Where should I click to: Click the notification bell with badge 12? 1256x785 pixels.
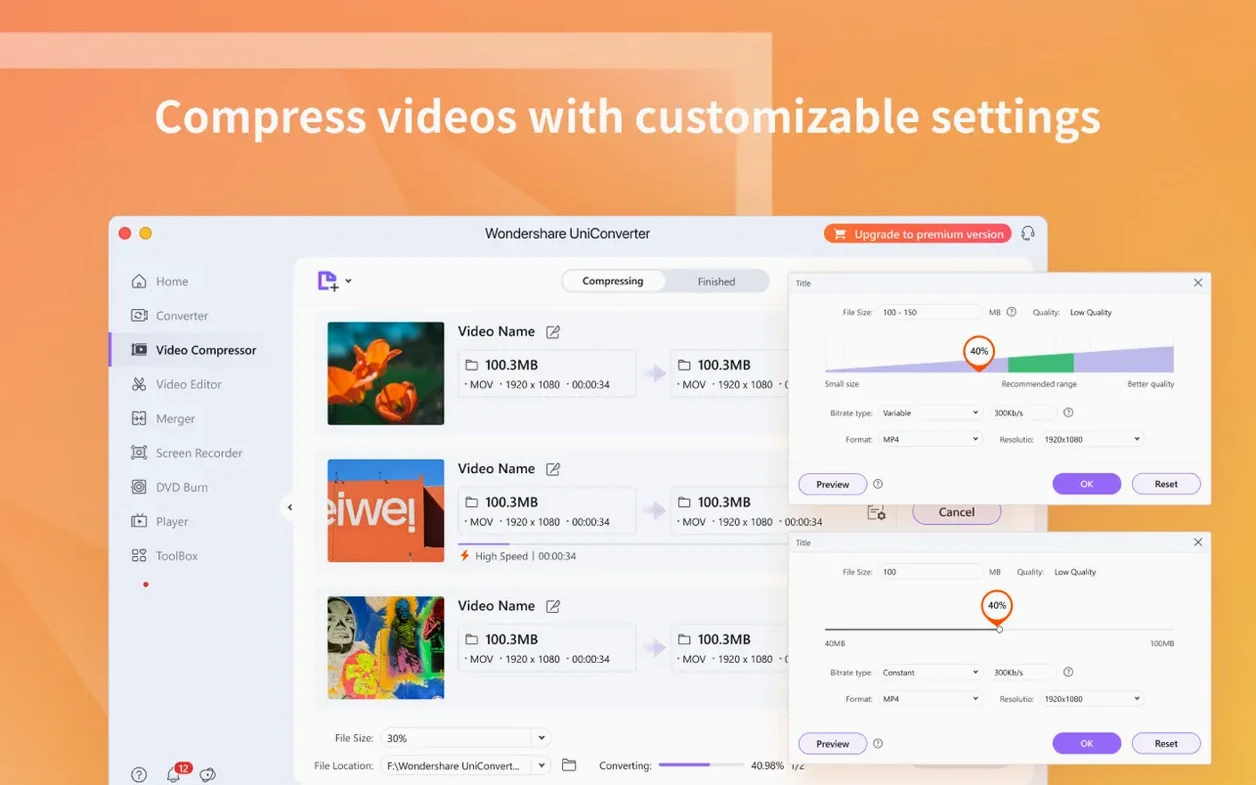[174, 773]
